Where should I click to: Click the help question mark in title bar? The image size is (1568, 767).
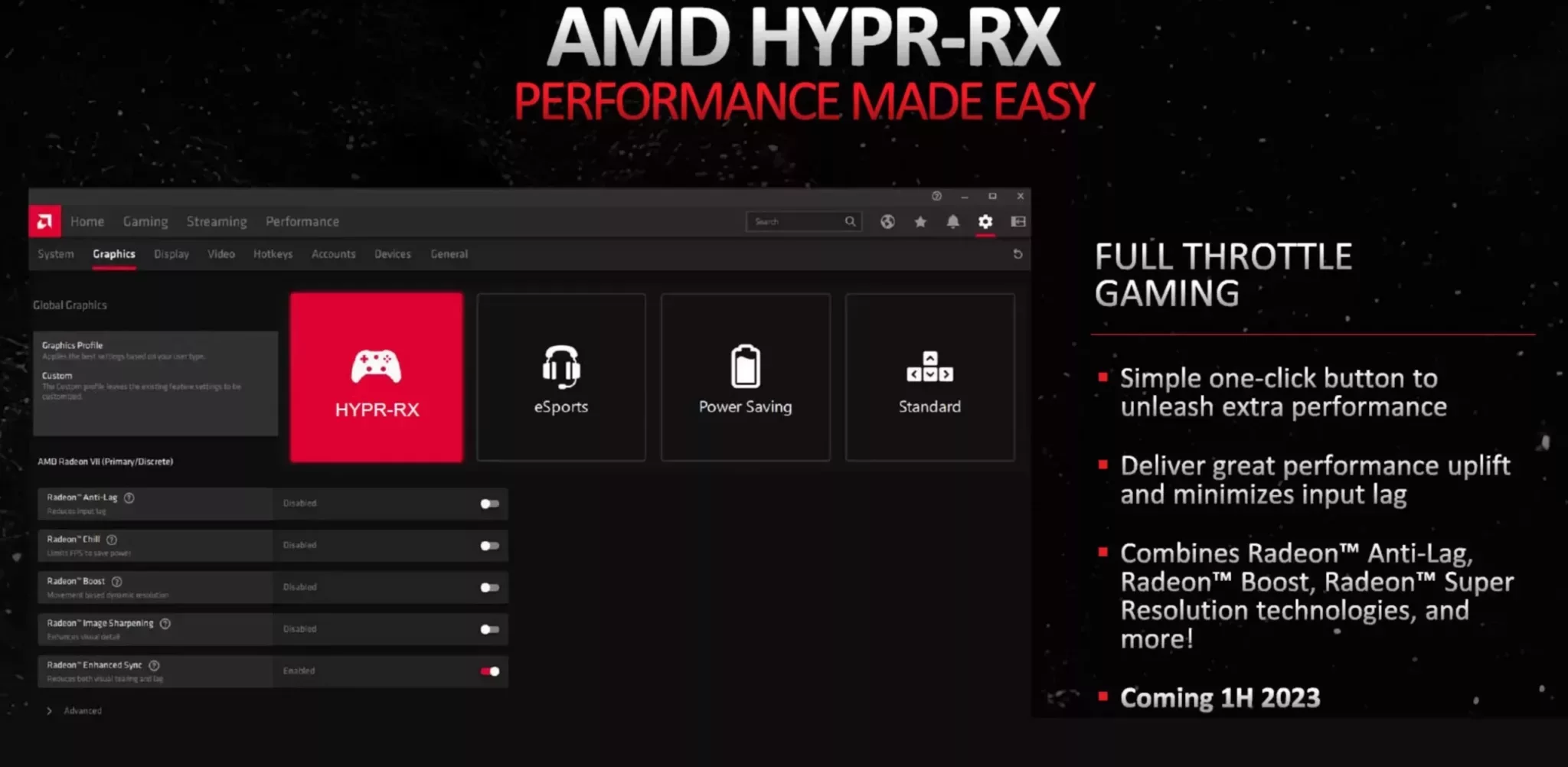(936, 196)
